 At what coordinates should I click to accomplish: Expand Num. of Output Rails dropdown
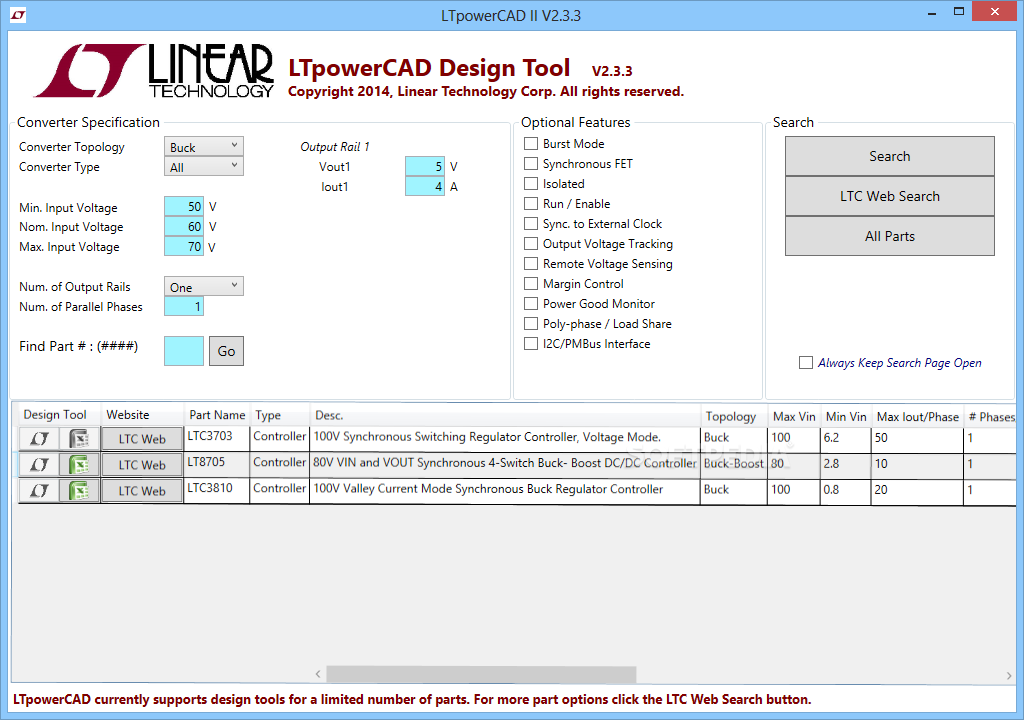tap(204, 286)
